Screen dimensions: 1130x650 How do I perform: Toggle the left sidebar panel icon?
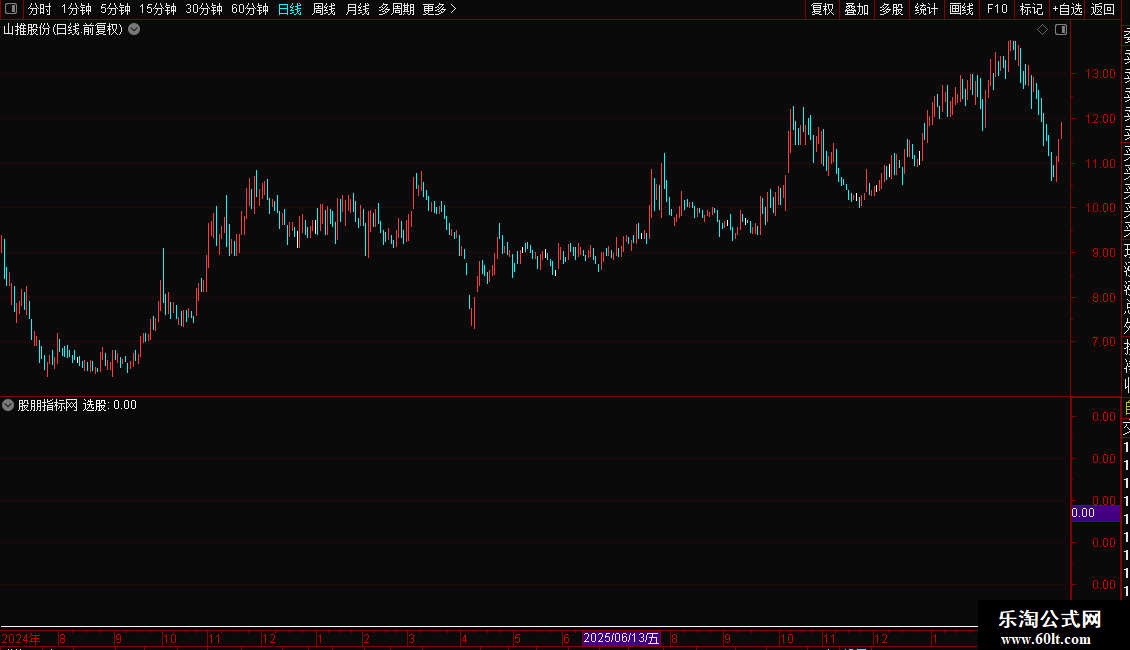click(11, 9)
